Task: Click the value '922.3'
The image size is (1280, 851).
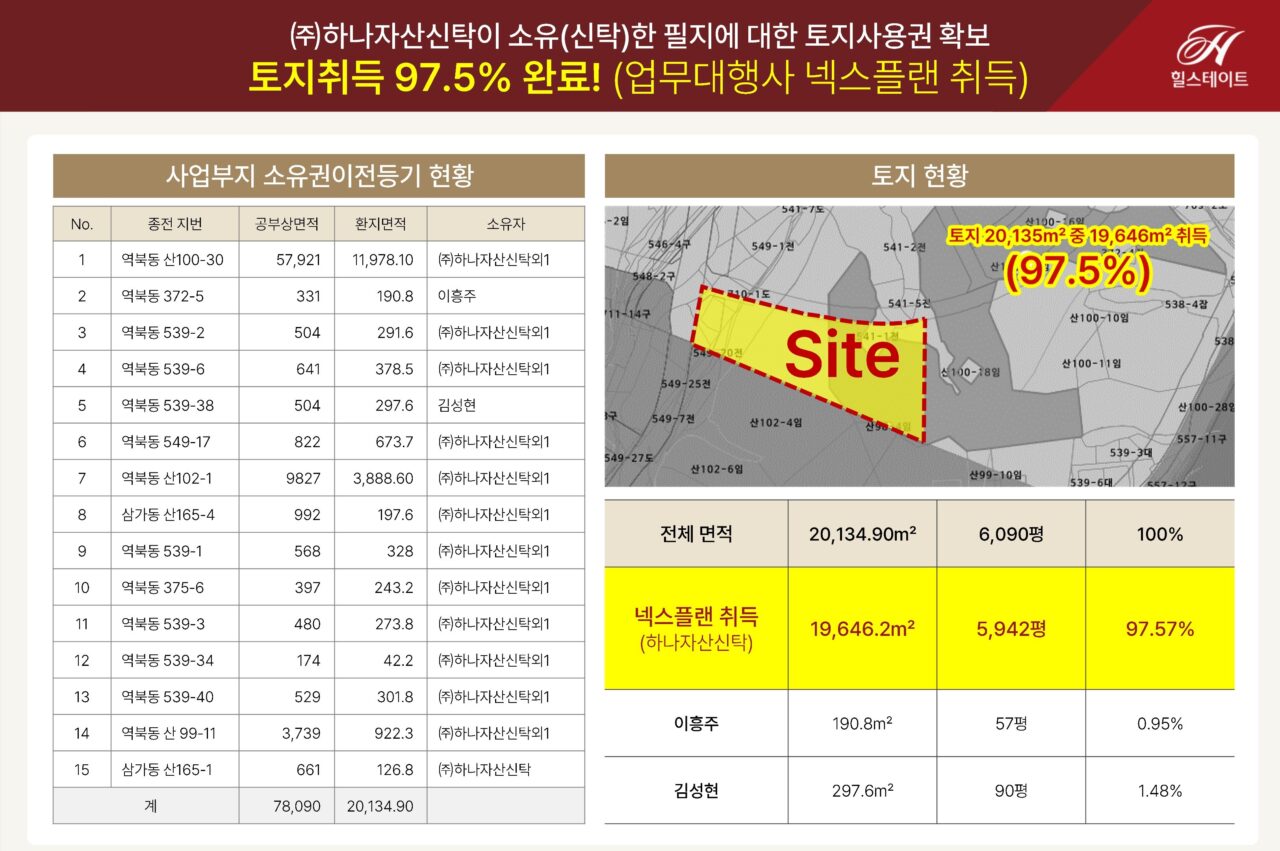Action: point(395,733)
